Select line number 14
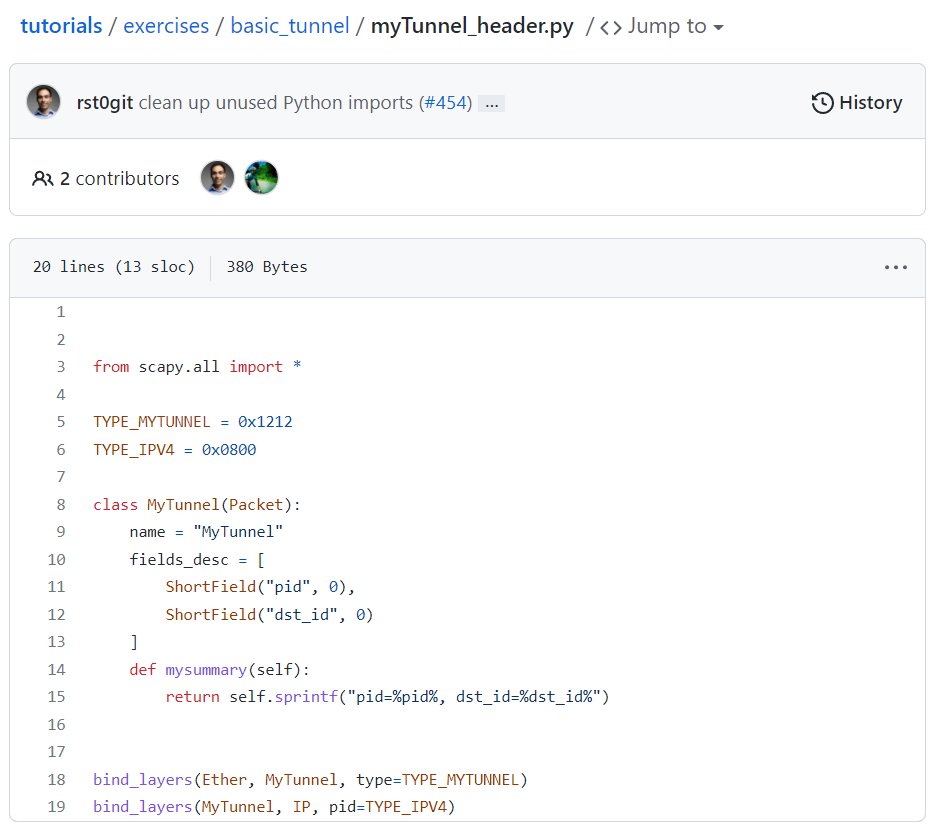The height and width of the screenshot is (835, 932). pos(56,670)
